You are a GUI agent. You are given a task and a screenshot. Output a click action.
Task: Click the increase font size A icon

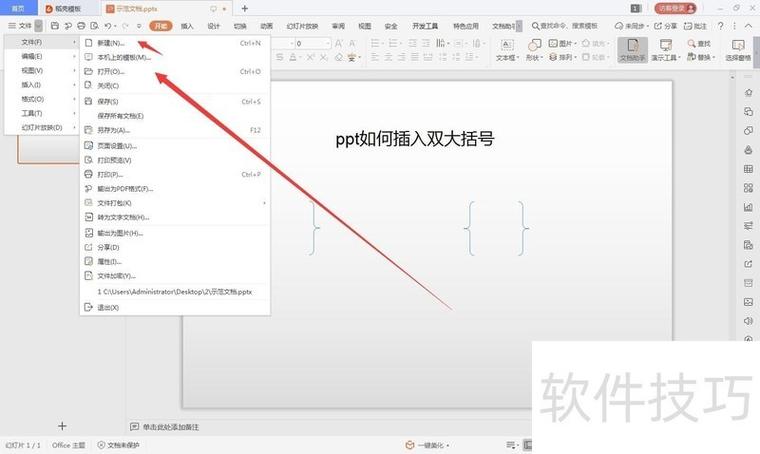pos(338,43)
